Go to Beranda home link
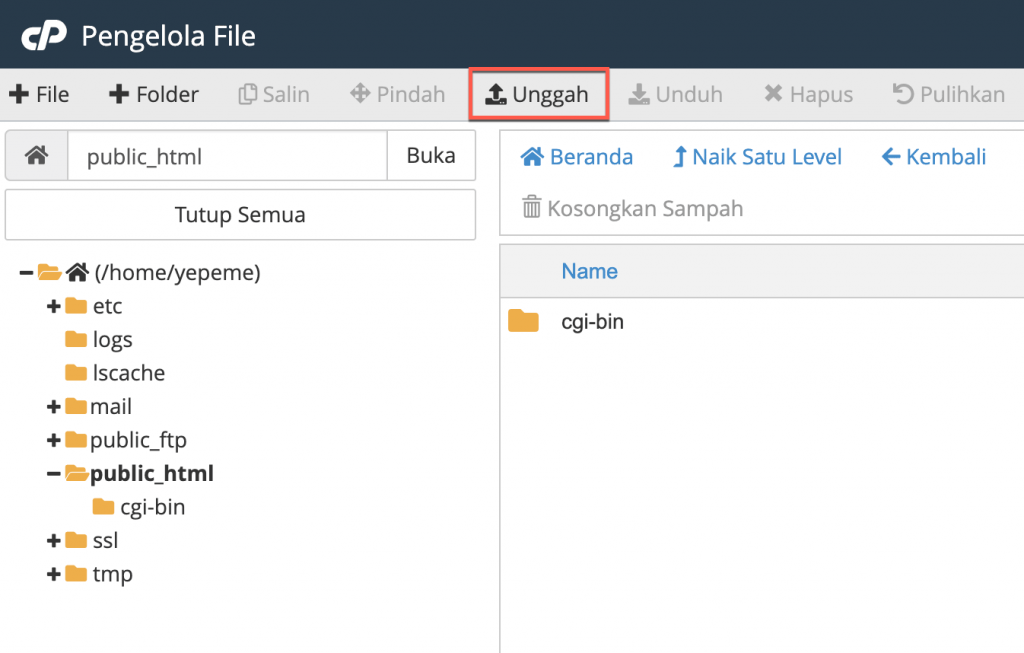Image resolution: width=1024 pixels, height=653 pixels. [578, 157]
